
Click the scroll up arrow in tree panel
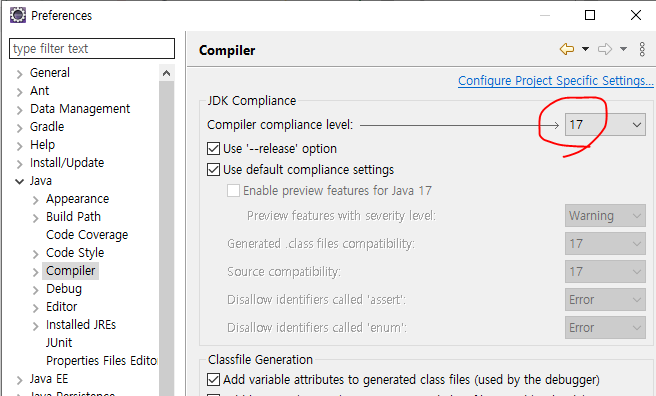point(167,73)
